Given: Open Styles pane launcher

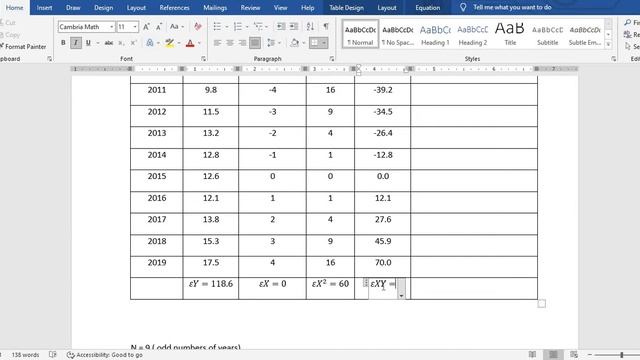Looking at the screenshot, I should pyautogui.click(x=613, y=59).
